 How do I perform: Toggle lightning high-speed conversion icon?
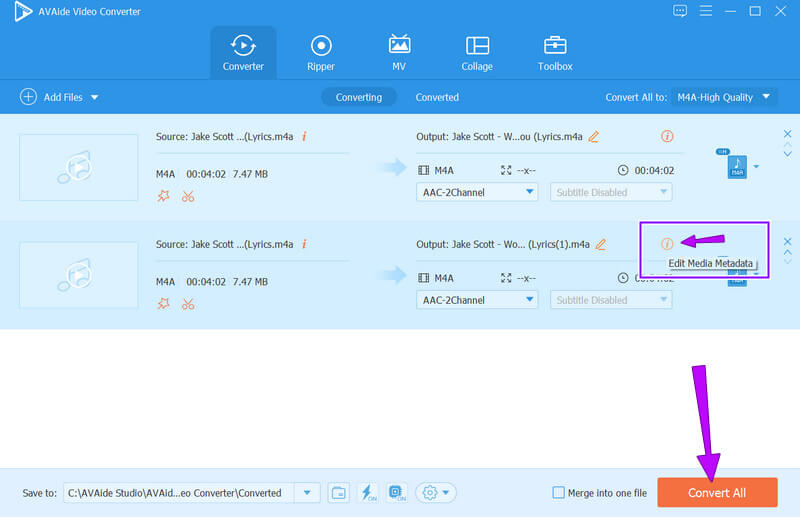point(368,493)
